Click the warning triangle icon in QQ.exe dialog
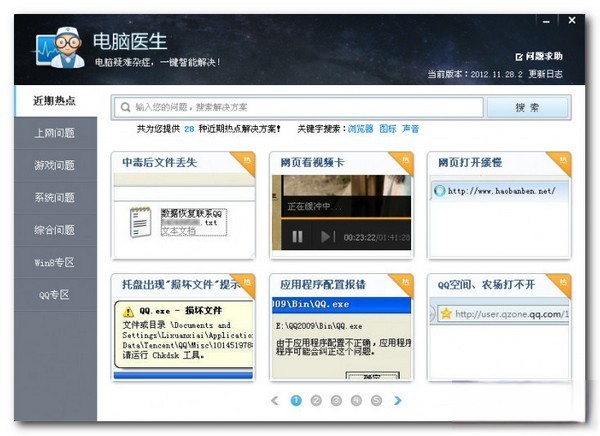Image resolution: width=600 pixels, height=436 pixels. [x=128, y=312]
